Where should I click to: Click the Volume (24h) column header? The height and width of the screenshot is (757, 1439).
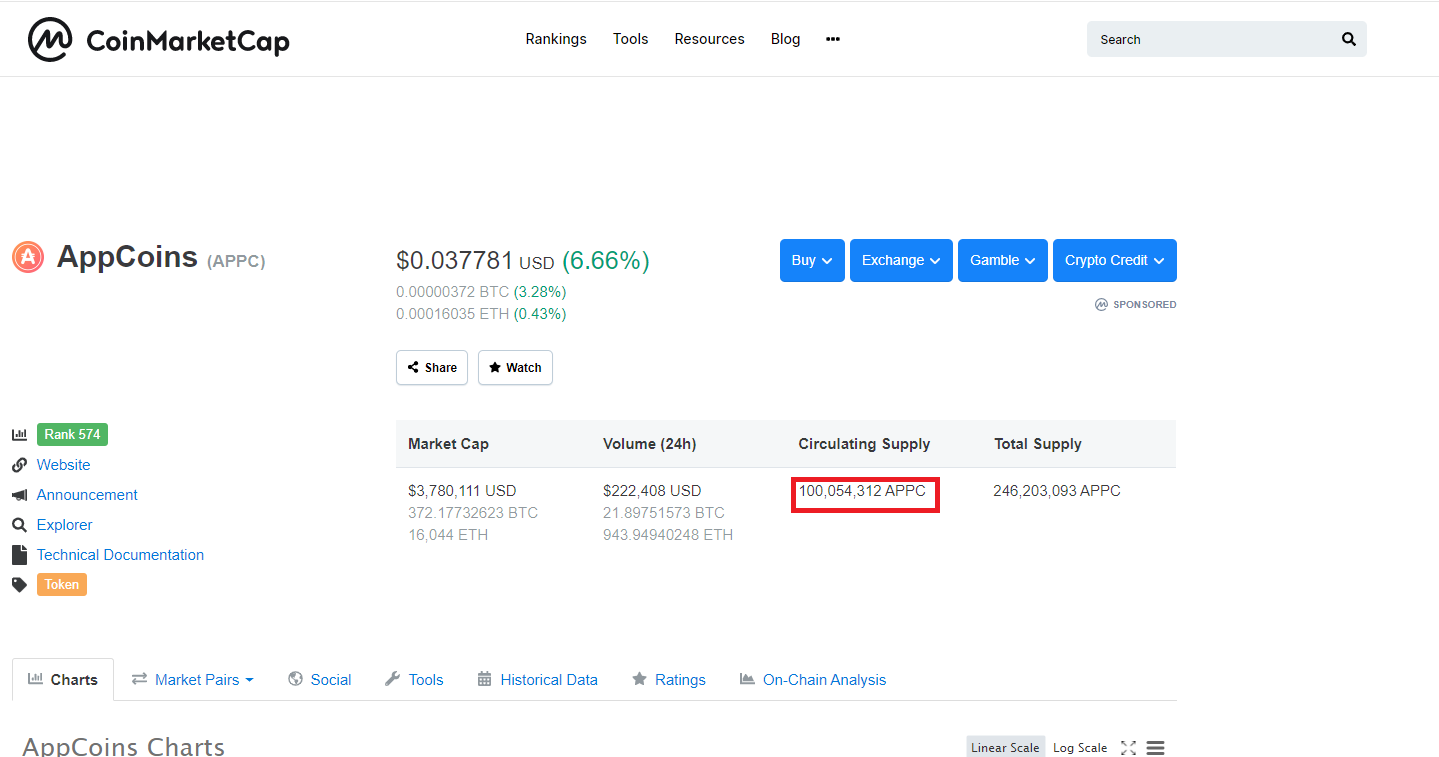click(x=650, y=444)
